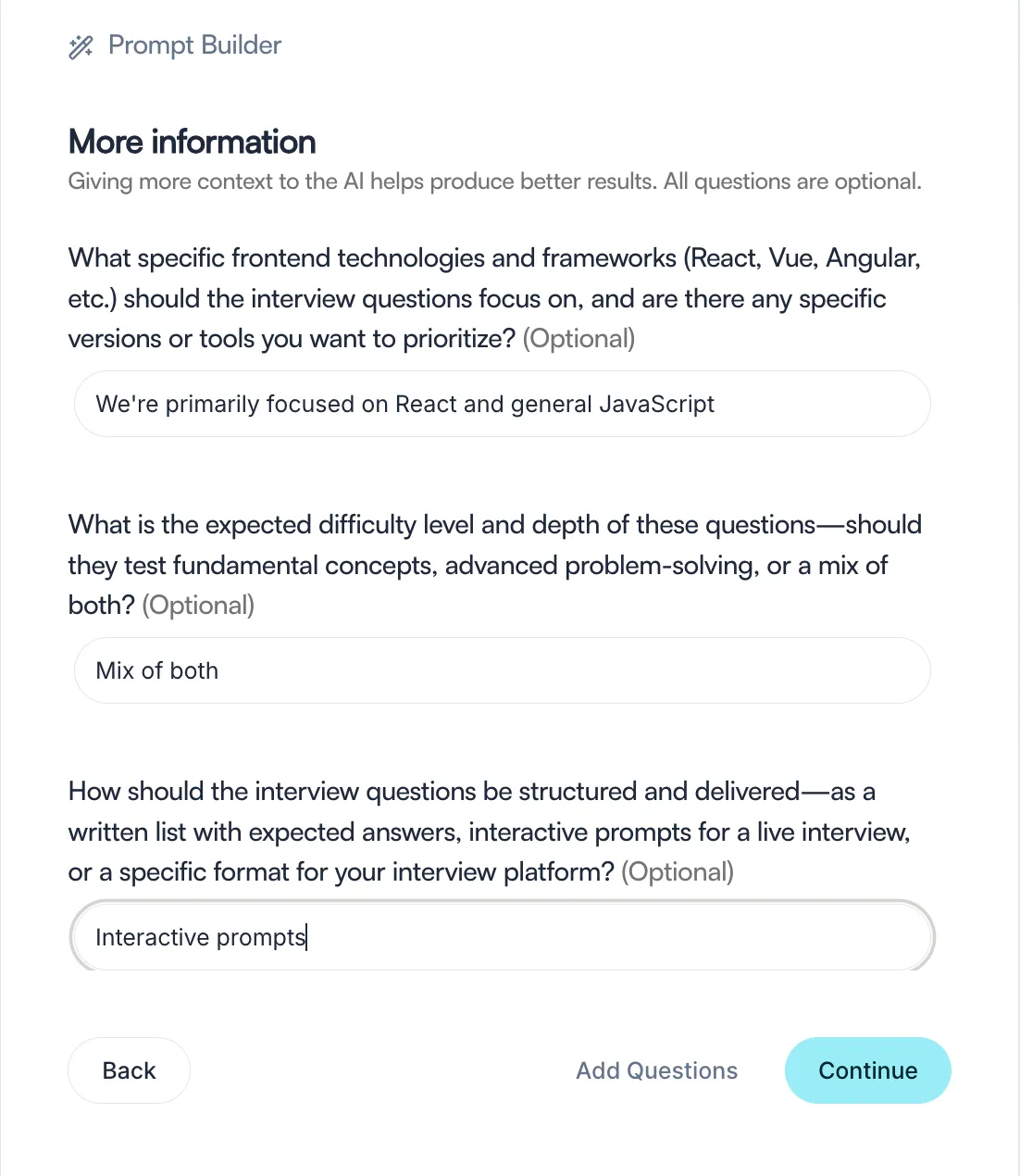This screenshot has width=1020, height=1176.
Task: Click Optional label after 'both?'
Action: coord(198,606)
